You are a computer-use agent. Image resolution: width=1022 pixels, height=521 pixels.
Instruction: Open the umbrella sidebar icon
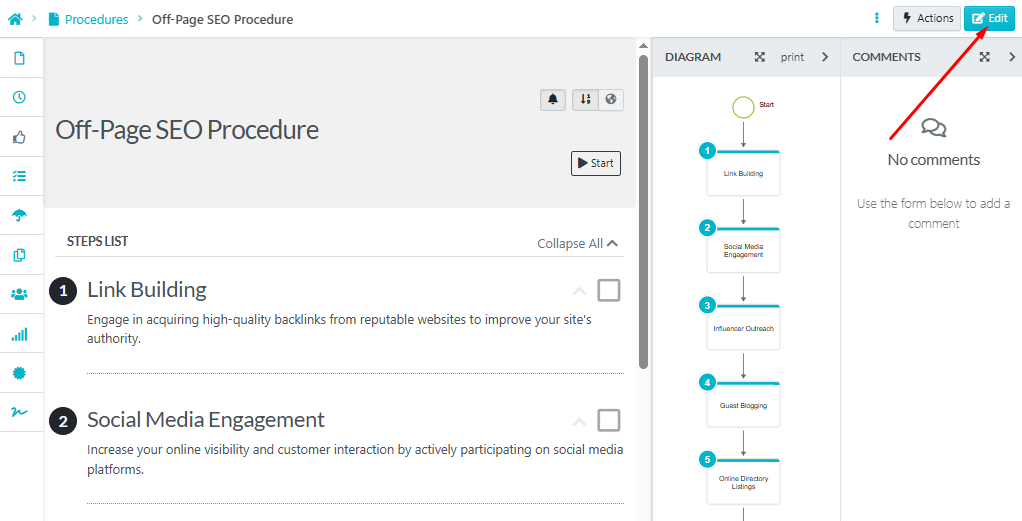coord(20,215)
